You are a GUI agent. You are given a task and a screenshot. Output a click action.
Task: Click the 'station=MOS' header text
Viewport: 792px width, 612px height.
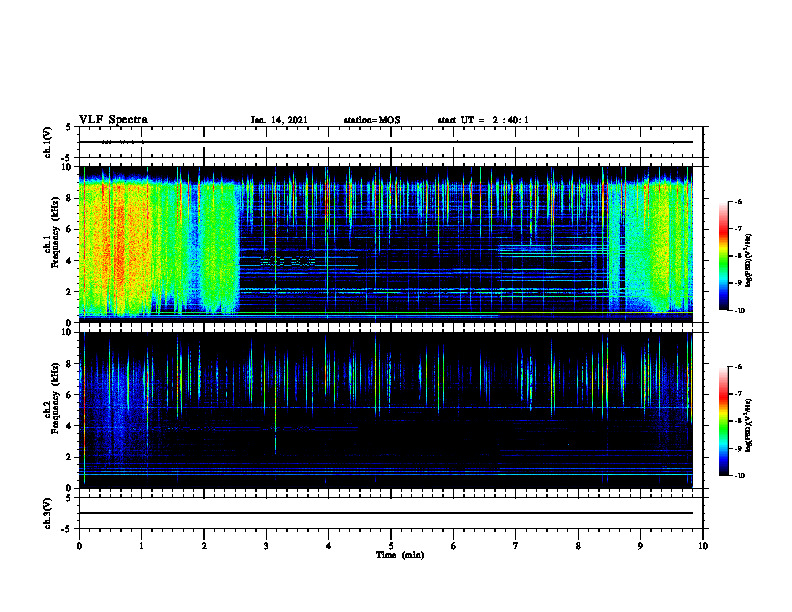point(372,120)
